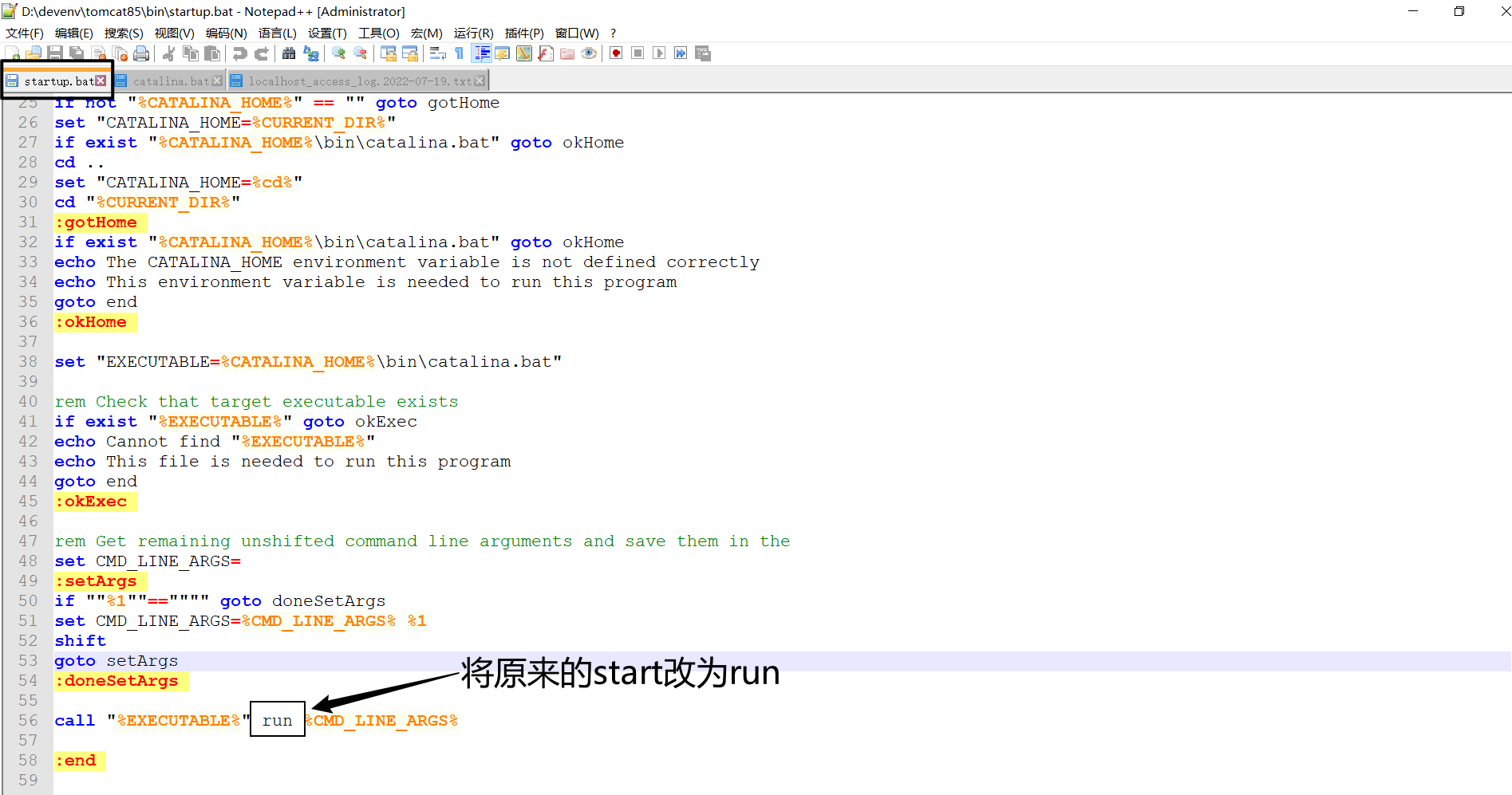This screenshot has width=1512, height=795.
Task: Switch to the catalina.bat tab
Action: [x=169, y=81]
